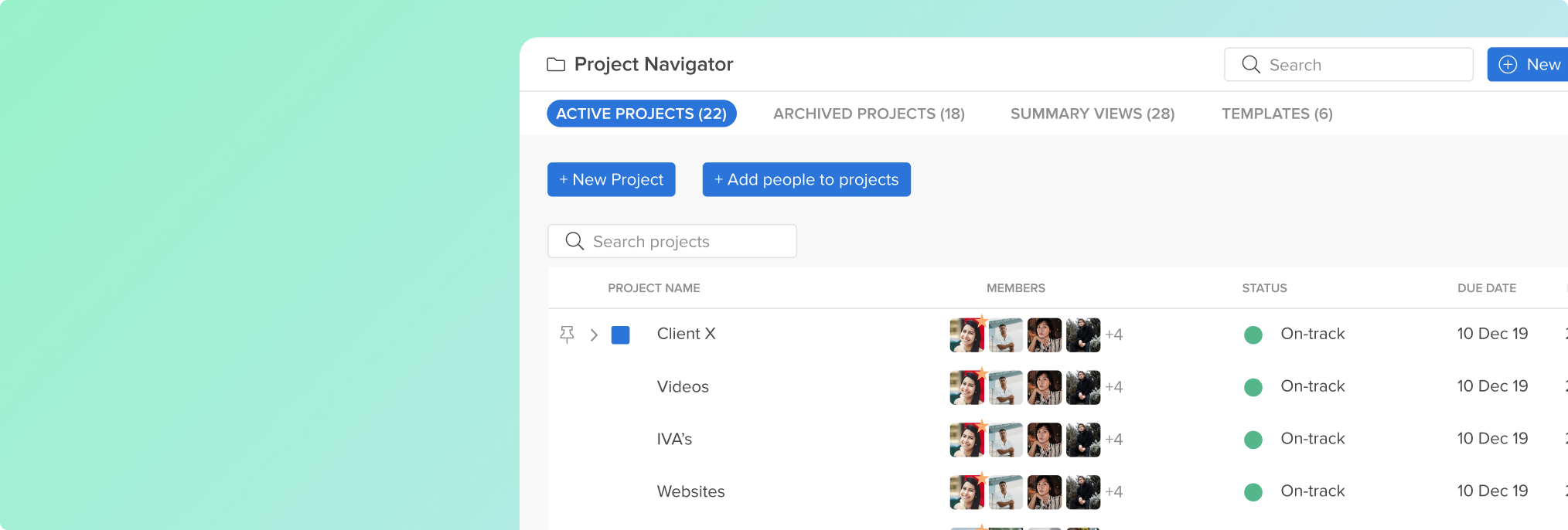Click the magnifier icon in top Search
Image resolution: width=1568 pixels, height=530 pixels.
pyautogui.click(x=1251, y=64)
